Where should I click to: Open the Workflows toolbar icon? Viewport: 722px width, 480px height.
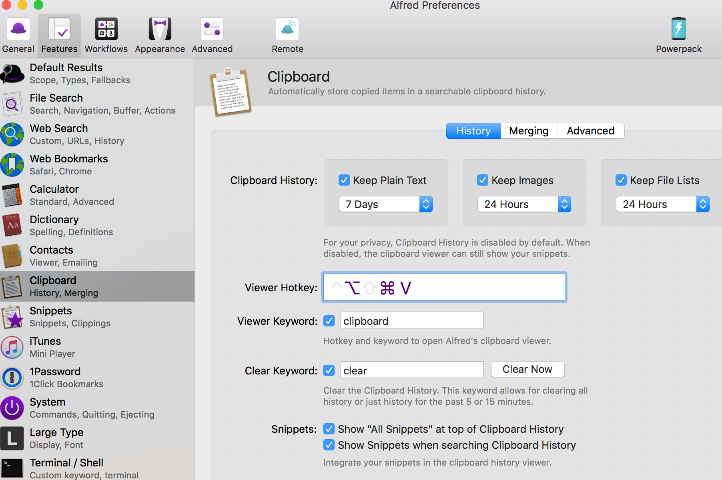(106, 29)
